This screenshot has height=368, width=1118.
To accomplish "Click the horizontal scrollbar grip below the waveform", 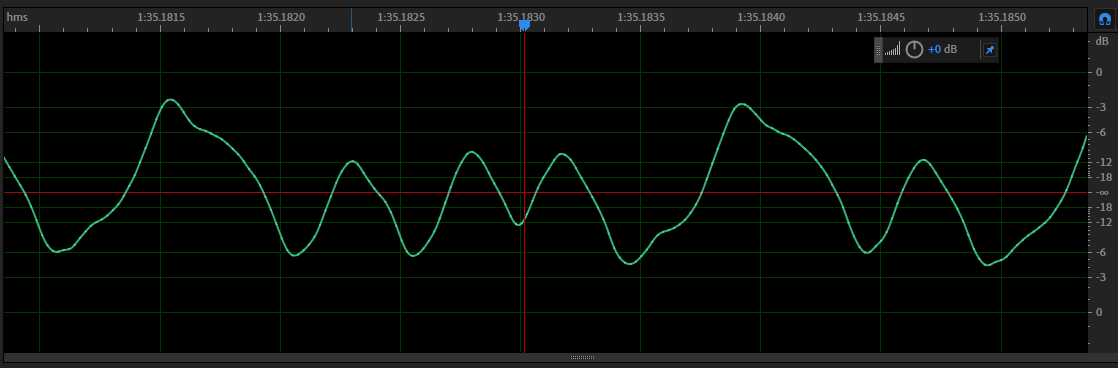I will point(583,357).
